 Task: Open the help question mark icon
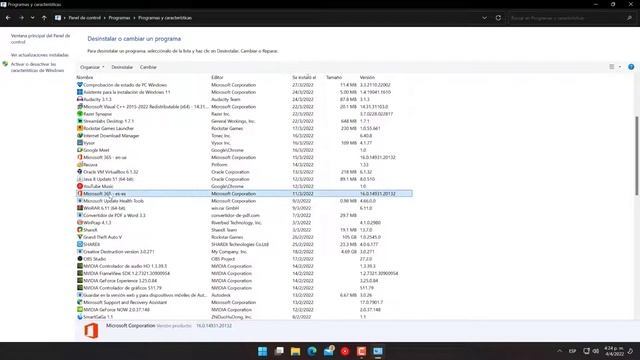tap(631, 67)
